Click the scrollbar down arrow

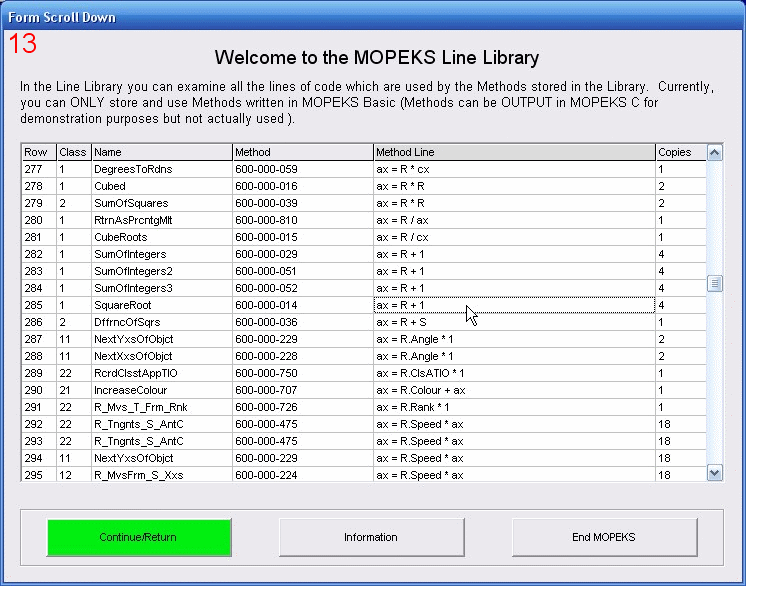point(714,473)
